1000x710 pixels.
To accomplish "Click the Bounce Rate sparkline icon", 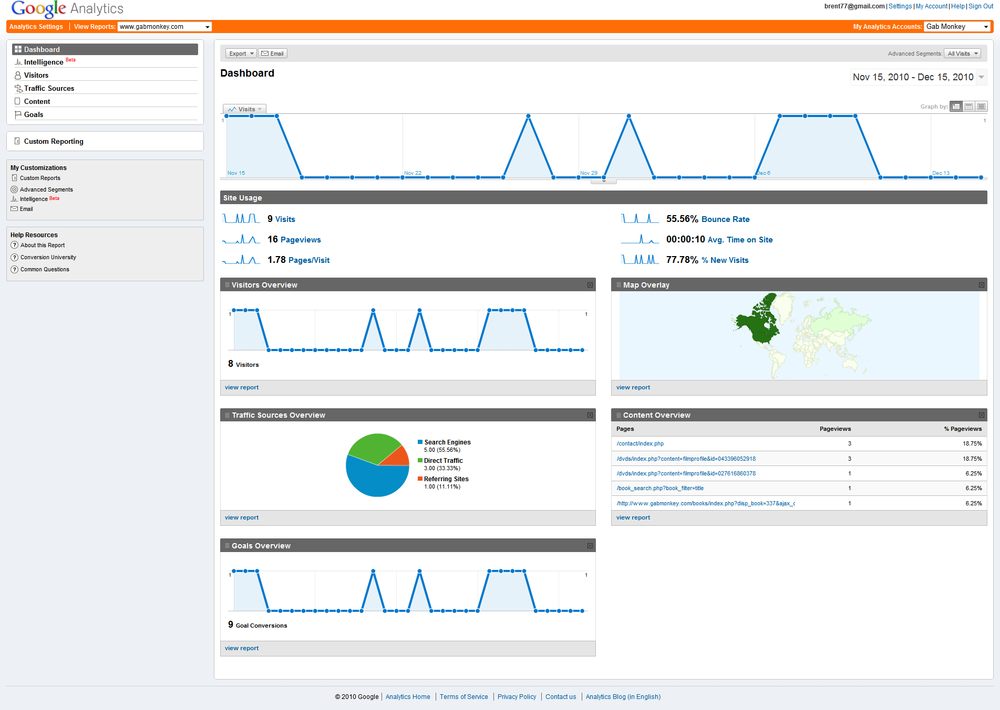I will click(x=640, y=219).
